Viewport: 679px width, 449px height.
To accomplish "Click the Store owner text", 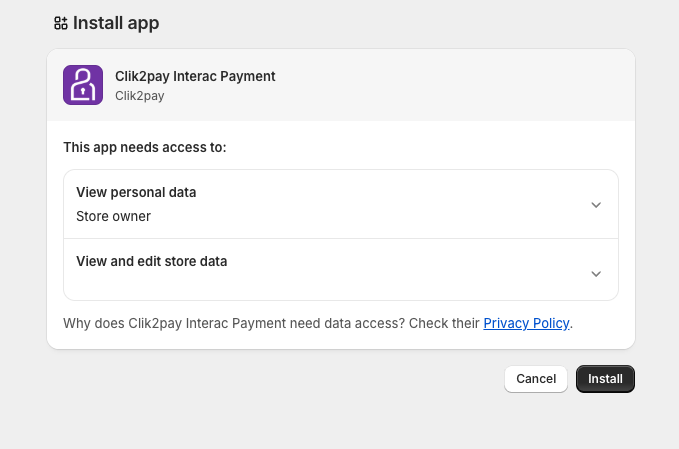I will click(113, 216).
